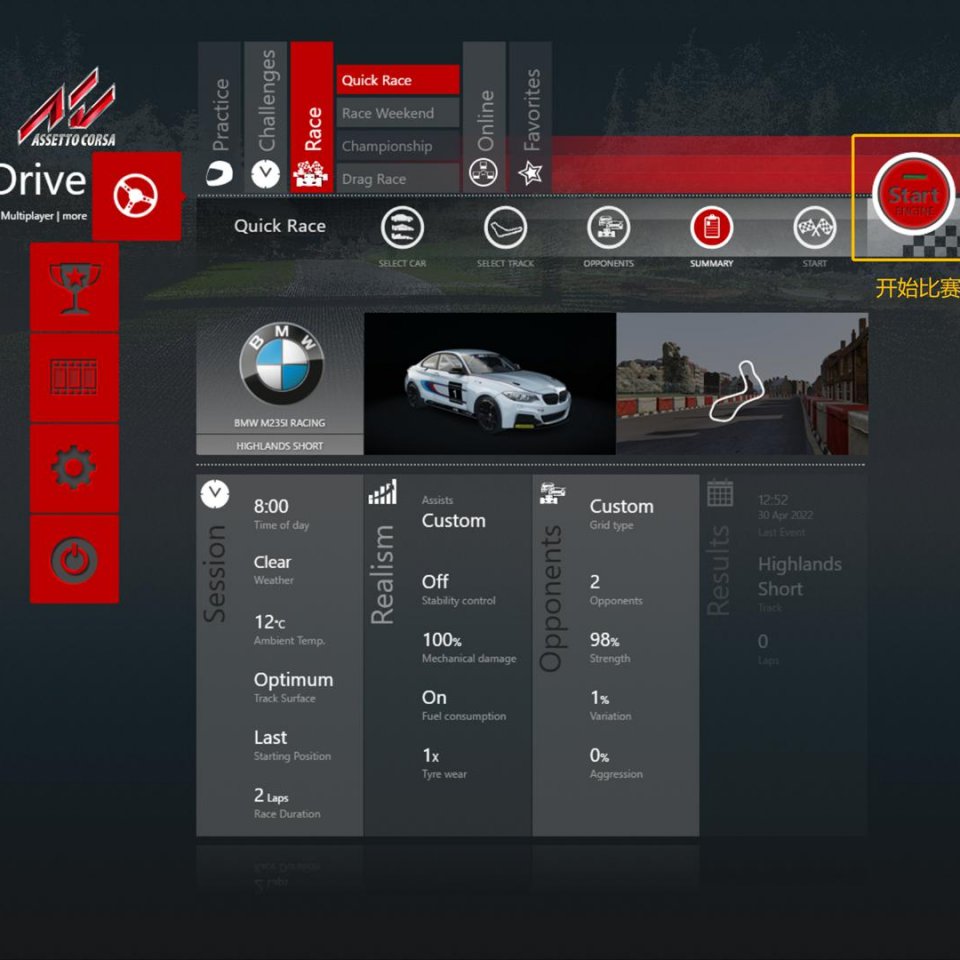
Task: Click the Results calendar icon
Action: [x=720, y=493]
